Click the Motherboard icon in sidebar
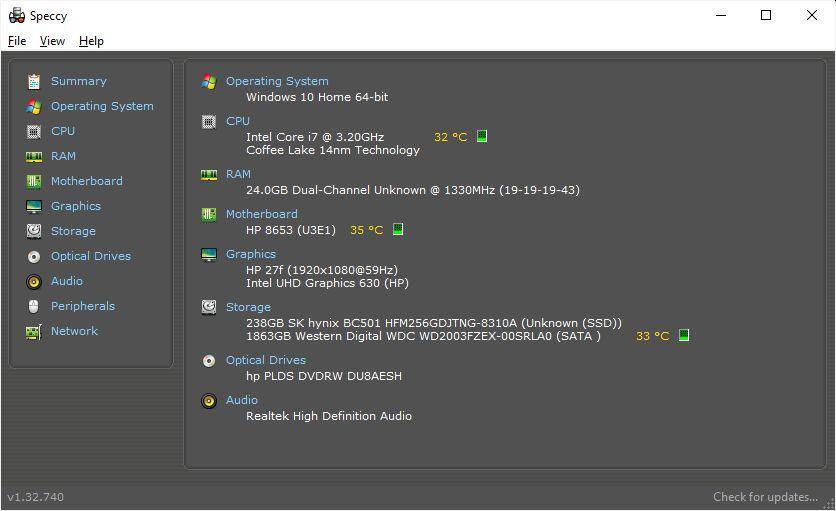The width and height of the screenshot is (836, 511). point(34,181)
